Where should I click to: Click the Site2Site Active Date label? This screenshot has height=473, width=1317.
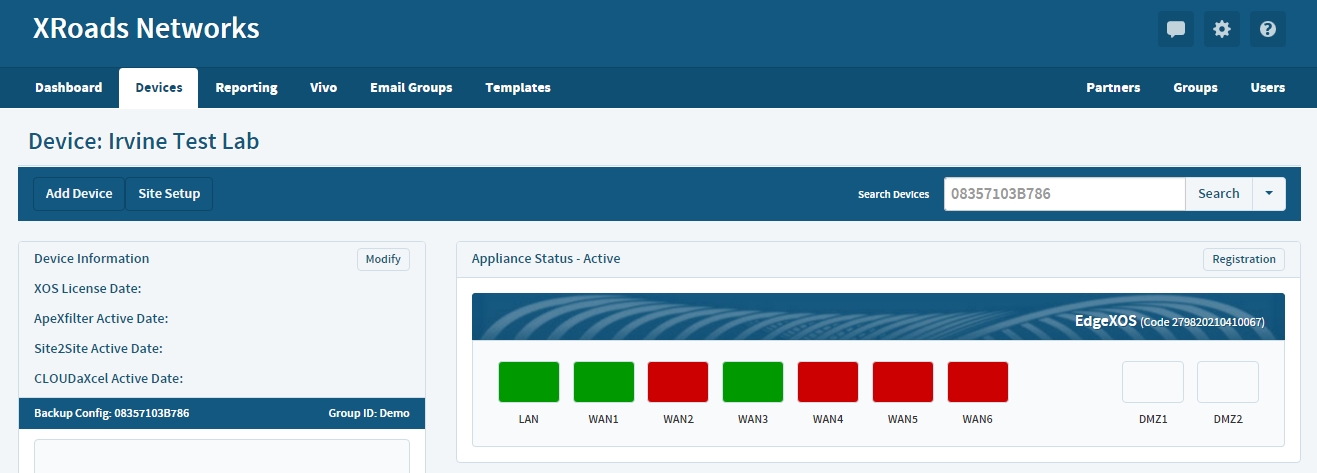click(x=98, y=349)
